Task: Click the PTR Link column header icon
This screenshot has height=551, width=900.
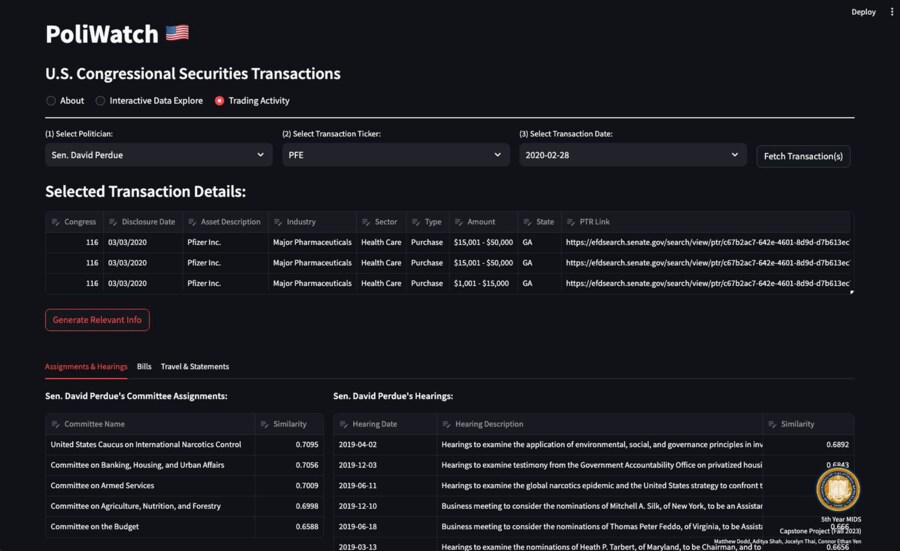Action: (x=571, y=222)
